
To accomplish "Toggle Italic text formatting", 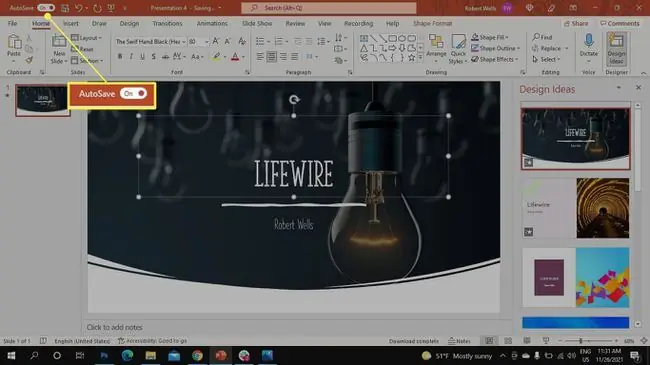I will [131, 56].
